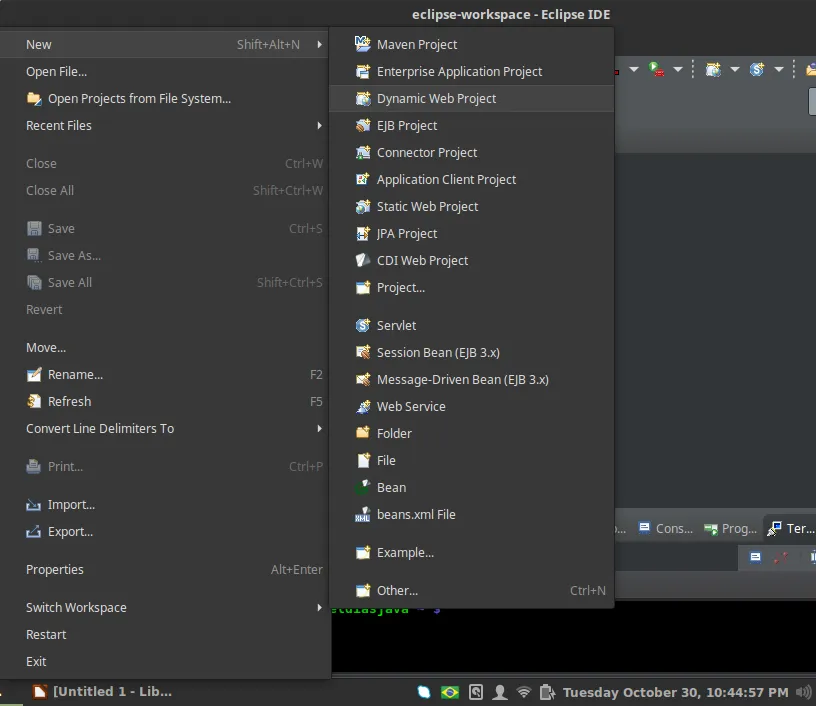Click the Web Service icon
The width and height of the screenshot is (816, 706).
pos(362,406)
